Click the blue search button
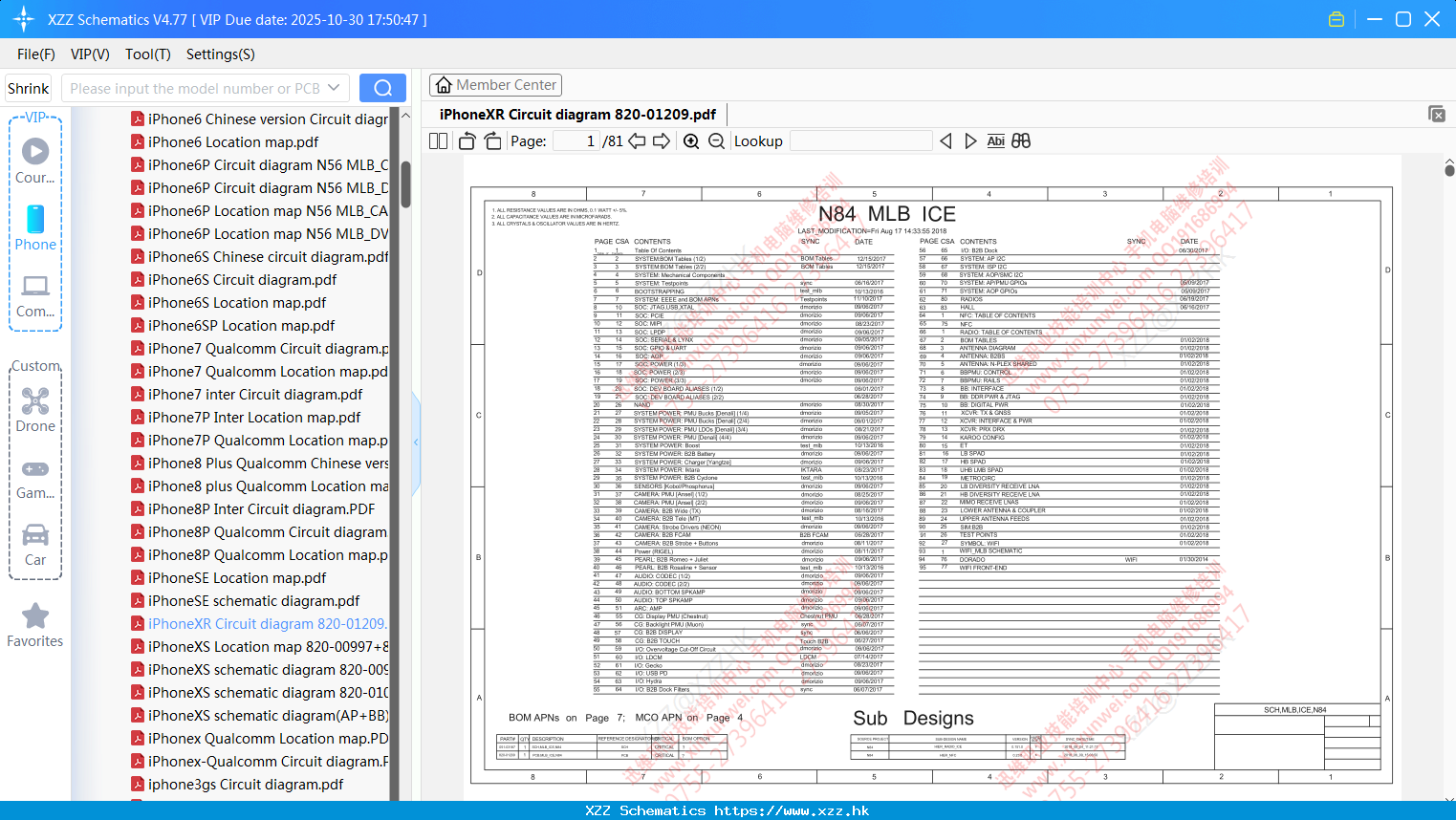This screenshot has height=820, width=1456. tap(382, 88)
